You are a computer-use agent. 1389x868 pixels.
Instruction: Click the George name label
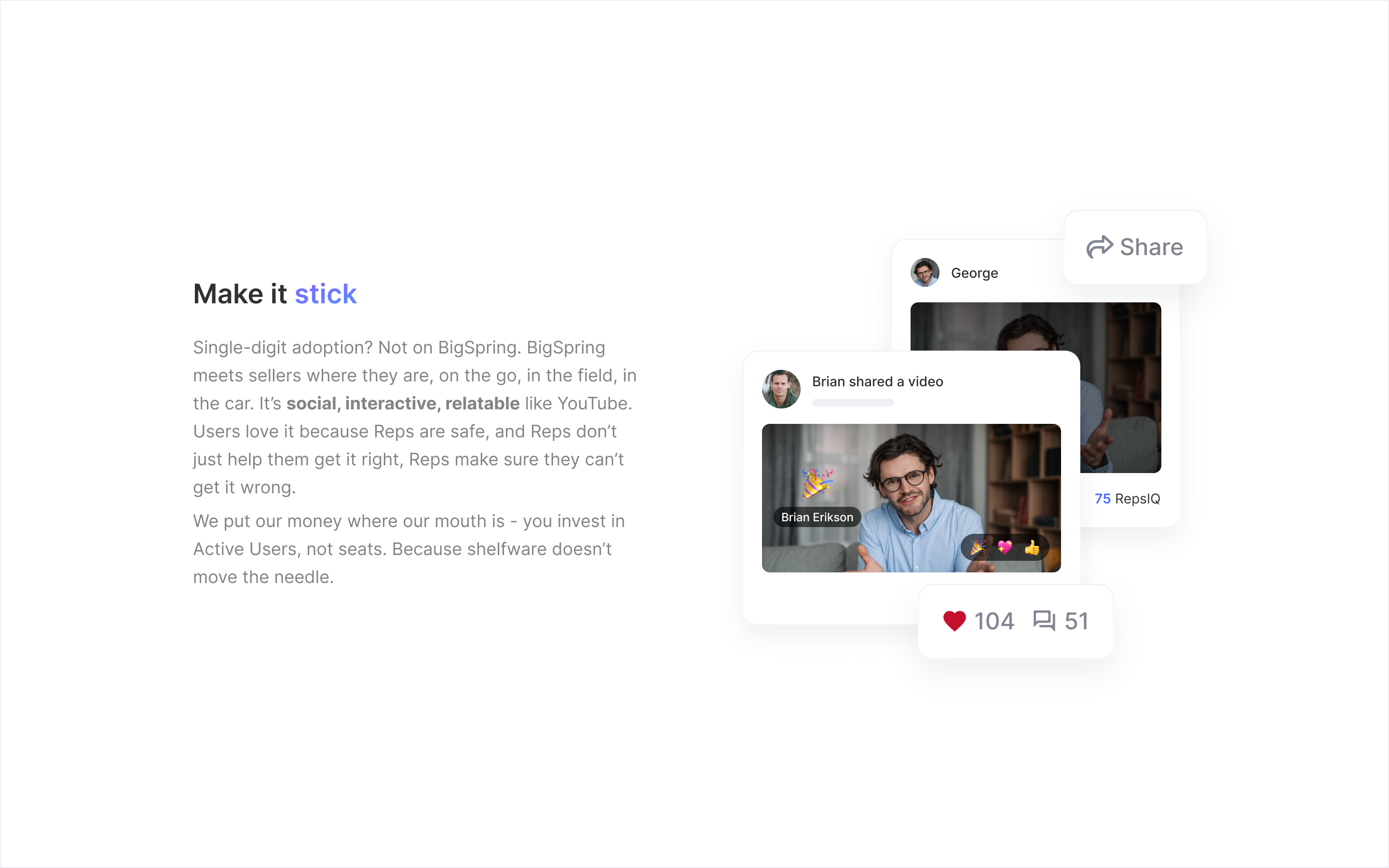tap(974, 273)
